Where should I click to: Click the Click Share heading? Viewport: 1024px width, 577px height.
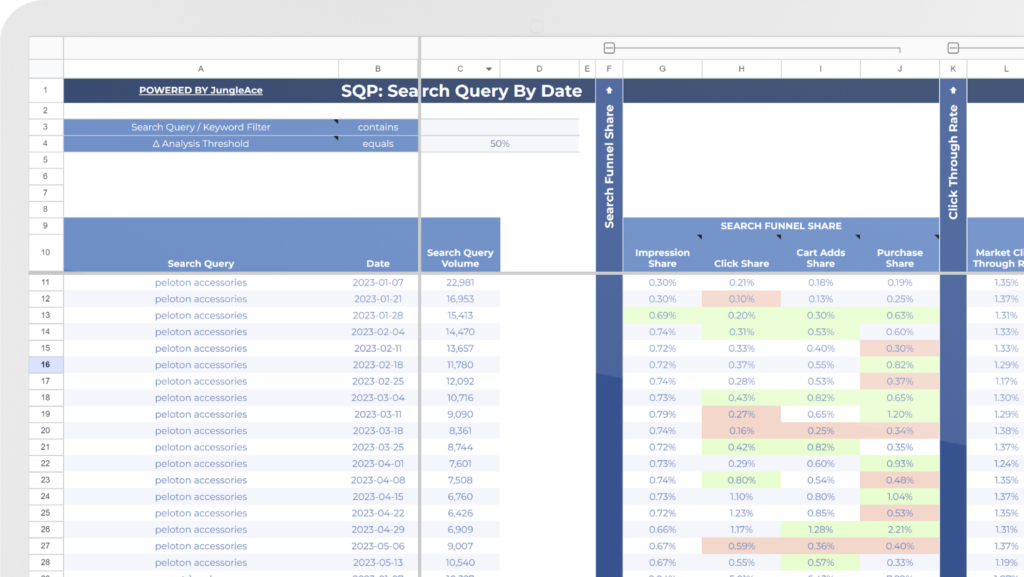coord(741,264)
